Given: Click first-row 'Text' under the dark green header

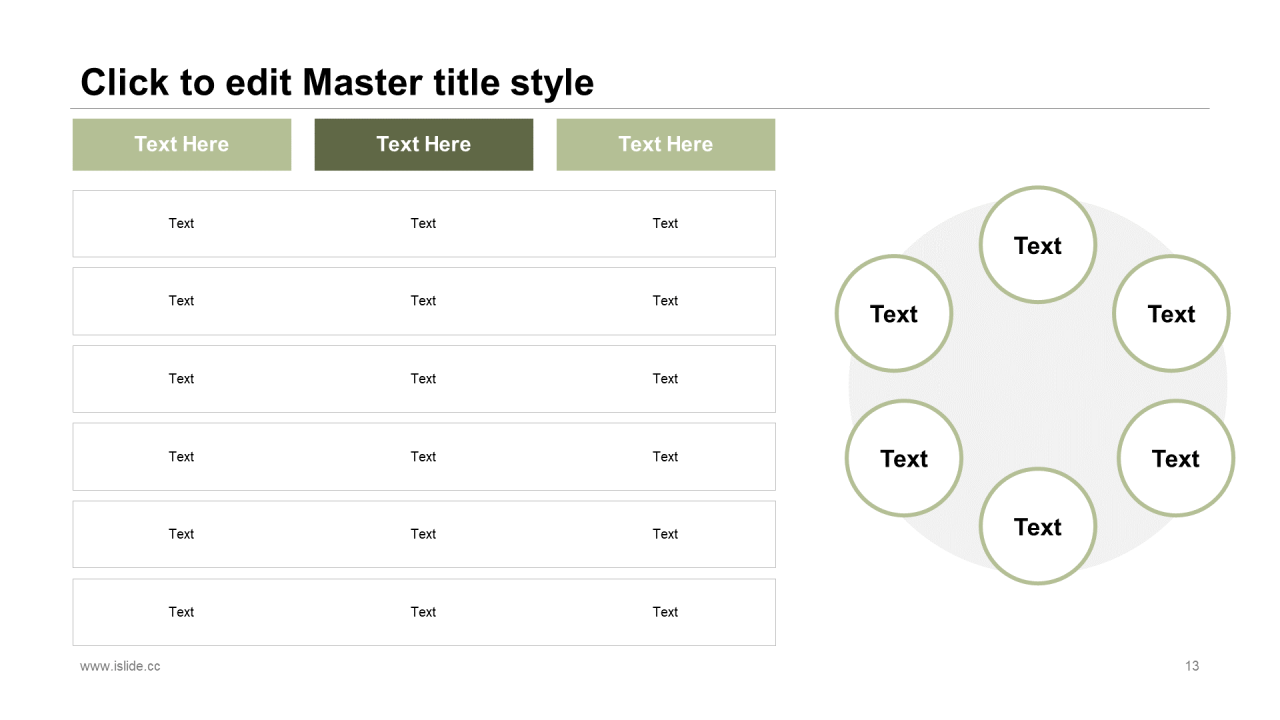Looking at the screenshot, I should coord(423,223).
